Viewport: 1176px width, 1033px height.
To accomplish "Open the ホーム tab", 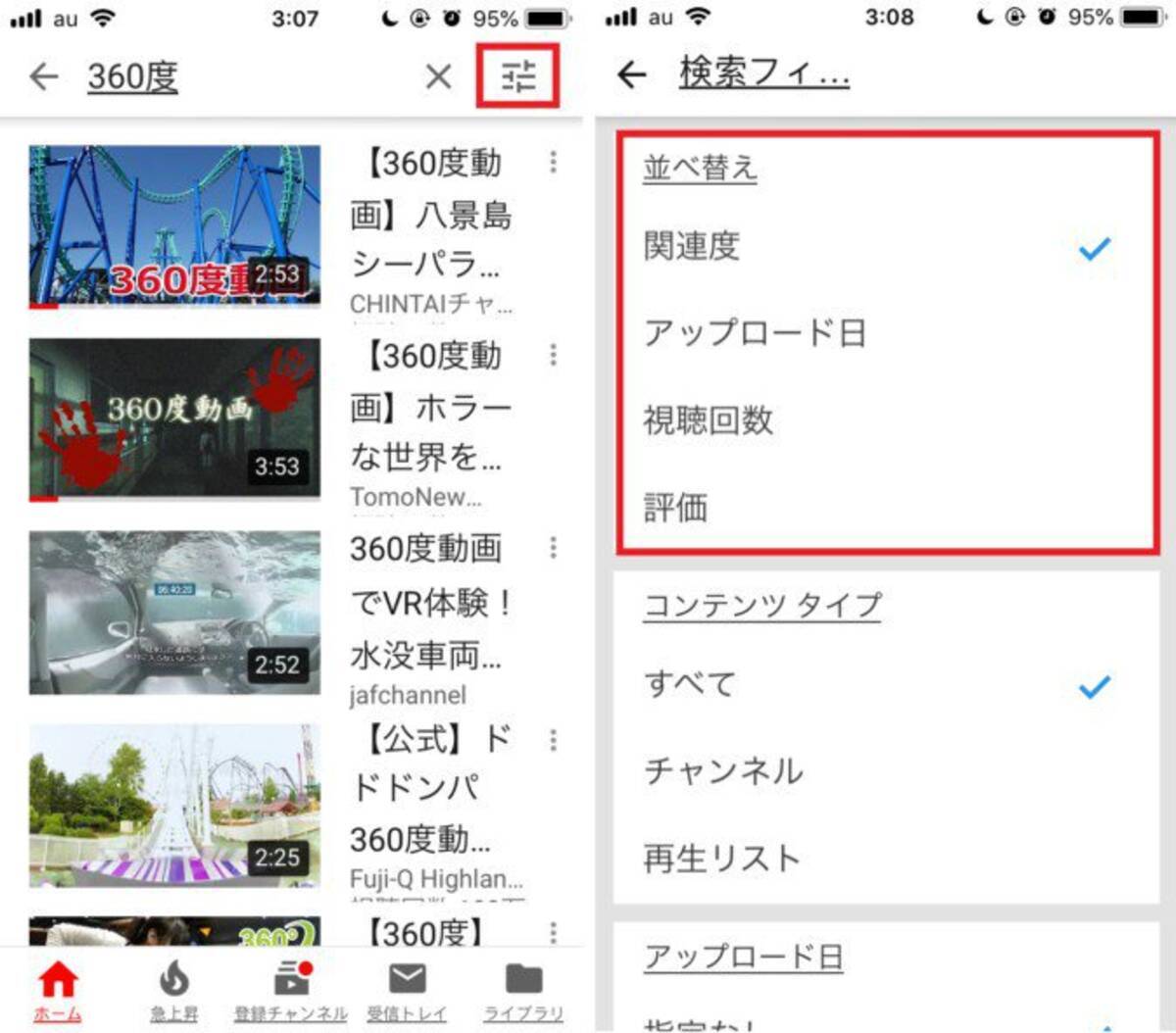I will pyautogui.click(x=58, y=990).
